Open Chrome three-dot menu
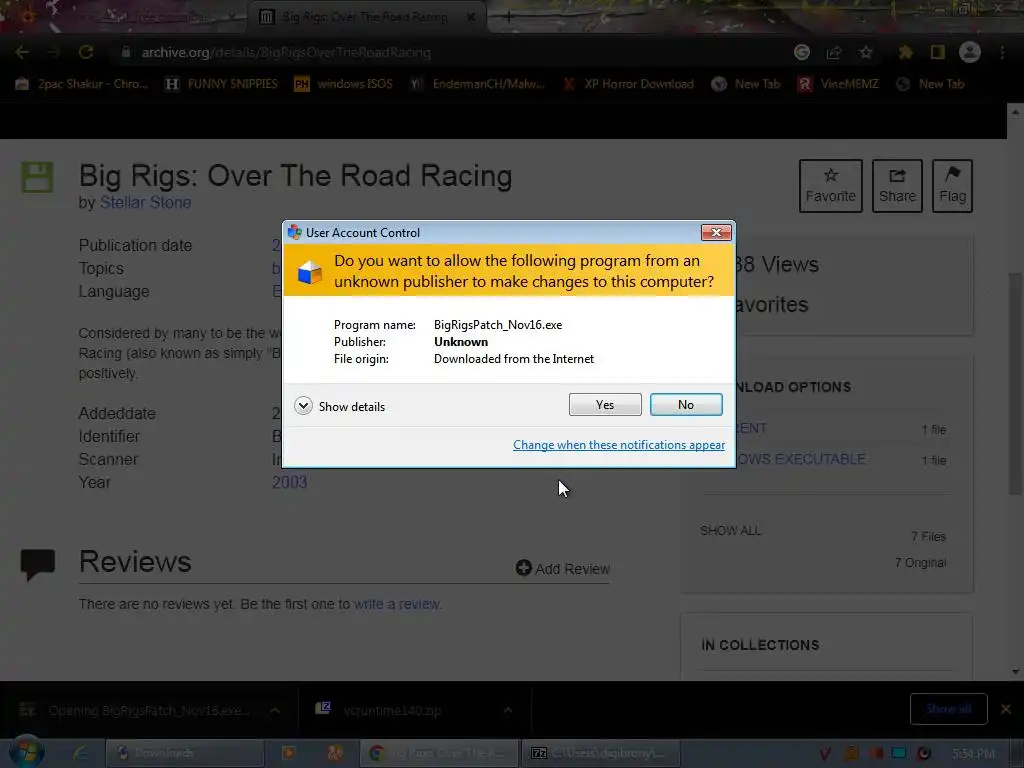Screen dimensions: 1024x768 pos(1002,52)
